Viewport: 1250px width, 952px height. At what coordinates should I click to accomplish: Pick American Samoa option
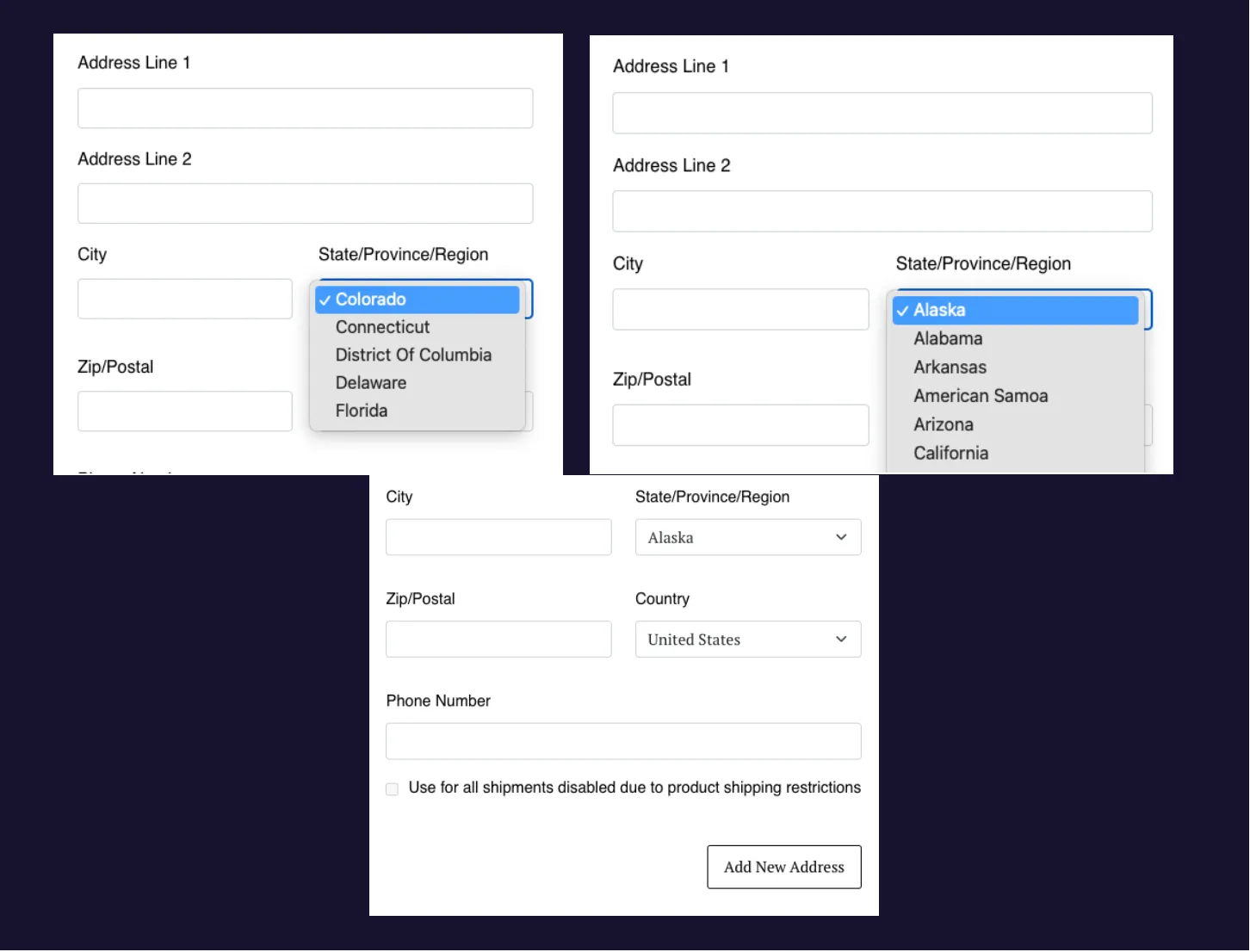pyautogui.click(x=1015, y=396)
